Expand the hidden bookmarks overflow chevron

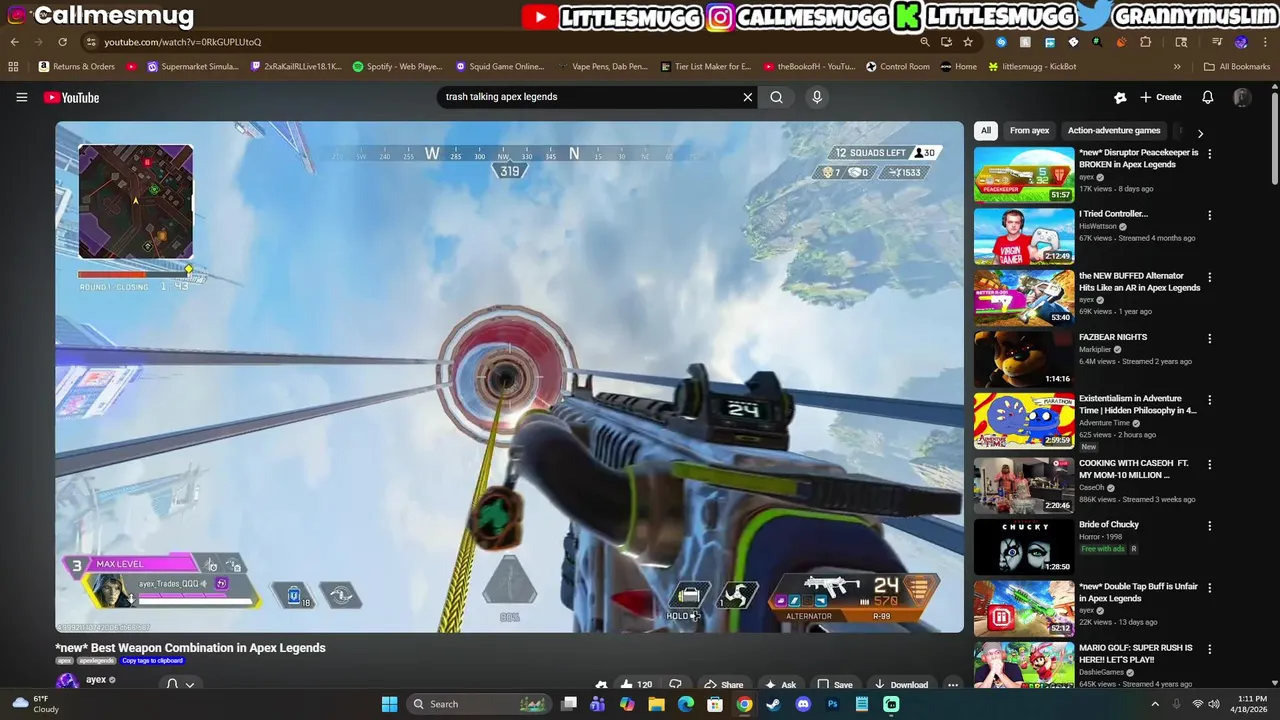(x=1177, y=67)
